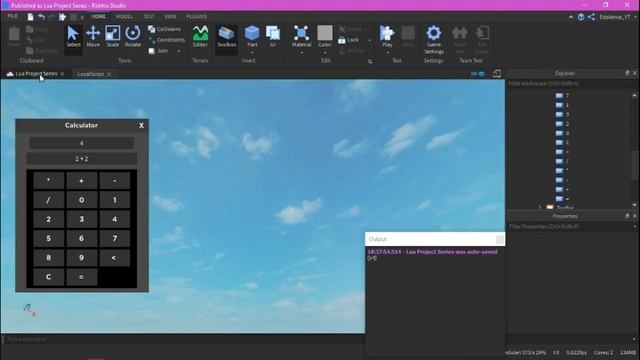This screenshot has height=360, width=640.
Task: Click the 0 key on Calculator
Action: click(x=82, y=200)
